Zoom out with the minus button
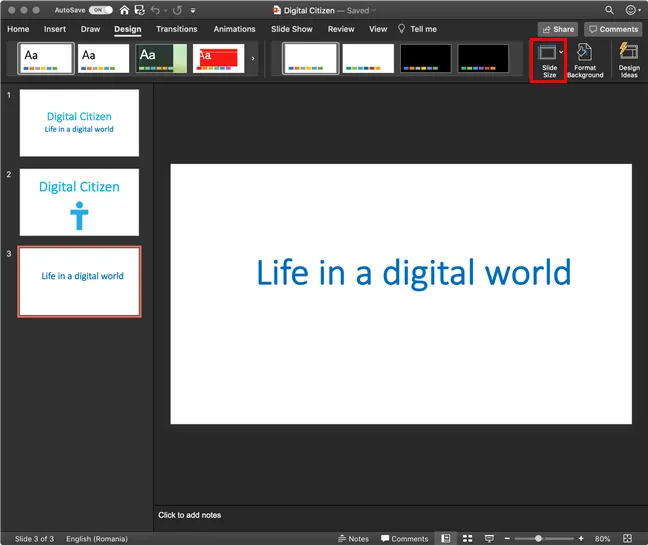Viewport: 648px width, 545px height. click(x=507, y=538)
